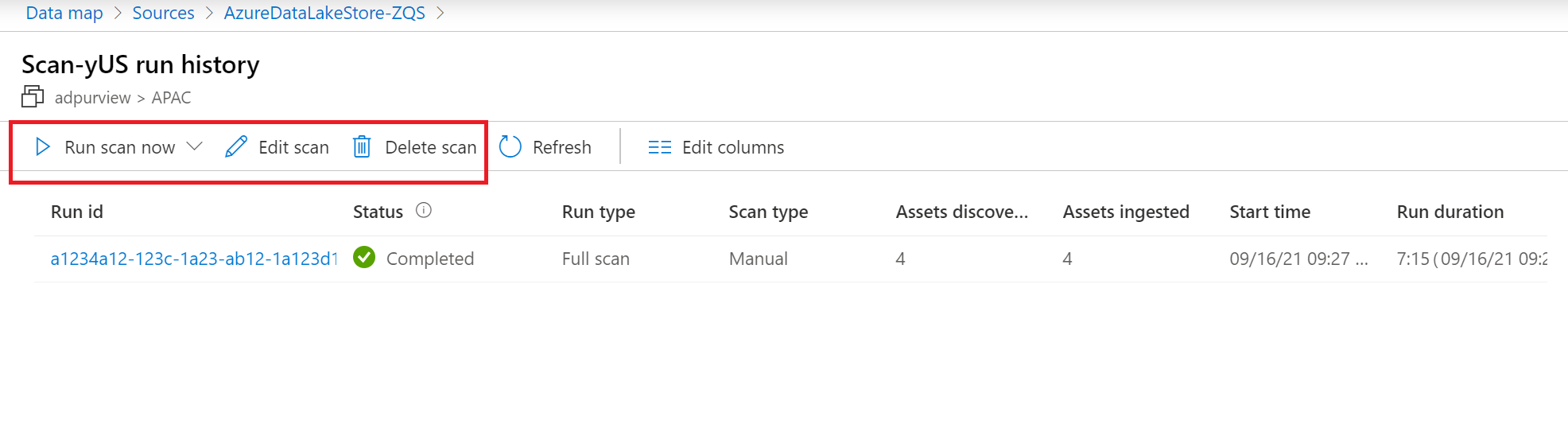This screenshot has height=440, width=1568.
Task: Sort by Scan type column header
Action: pos(768,212)
